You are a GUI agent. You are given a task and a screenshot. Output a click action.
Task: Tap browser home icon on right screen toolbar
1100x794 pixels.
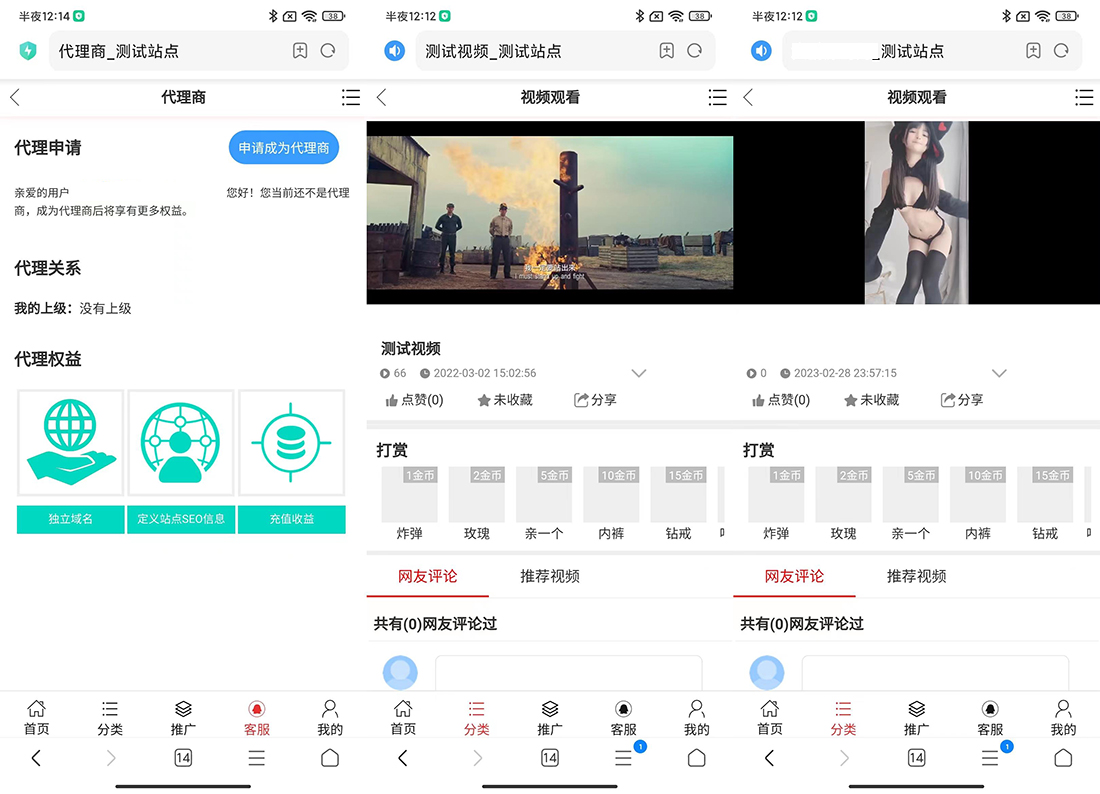coord(1063,758)
